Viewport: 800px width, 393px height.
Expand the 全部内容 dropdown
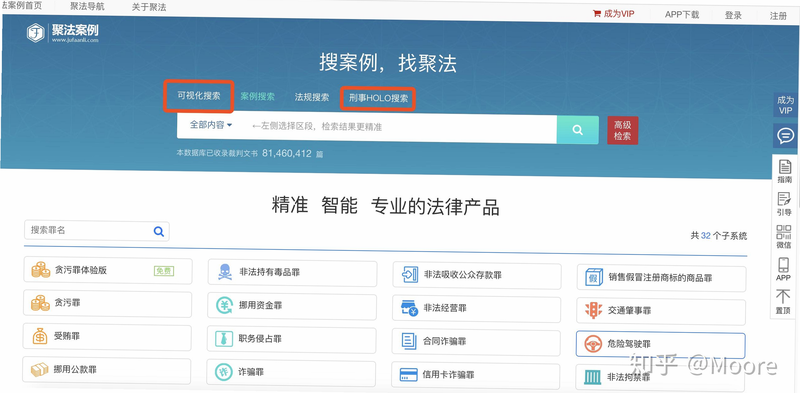[x=211, y=125]
